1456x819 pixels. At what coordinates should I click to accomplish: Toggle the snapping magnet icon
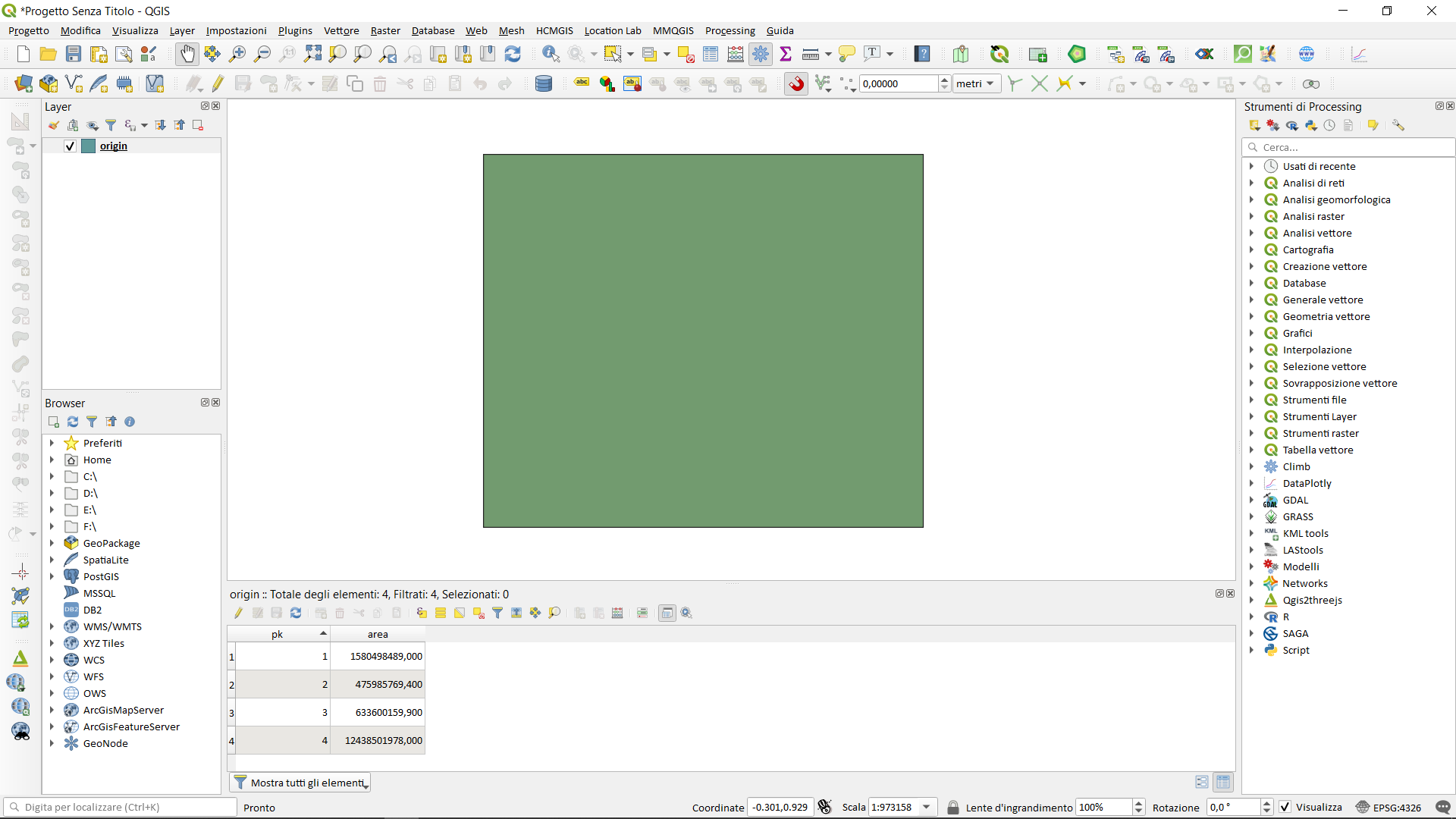coord(796,84)
